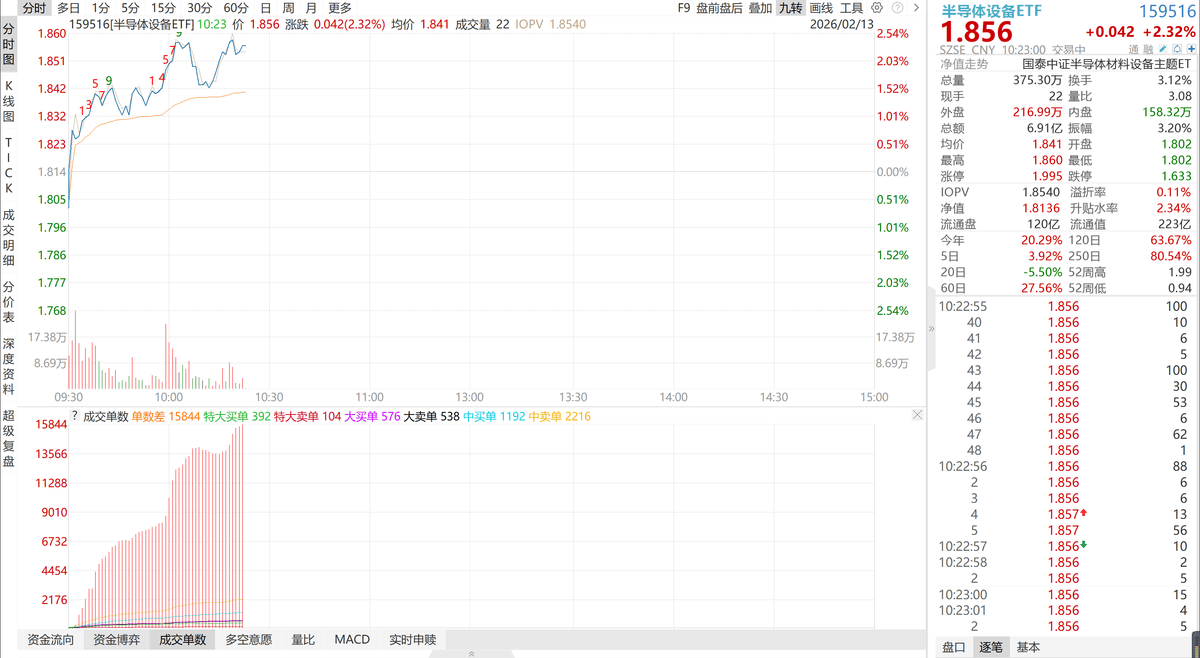Switch to 盘口 tab in right panel
The height and width of the screenshot is (658, 1200).
tap(955, 647)
